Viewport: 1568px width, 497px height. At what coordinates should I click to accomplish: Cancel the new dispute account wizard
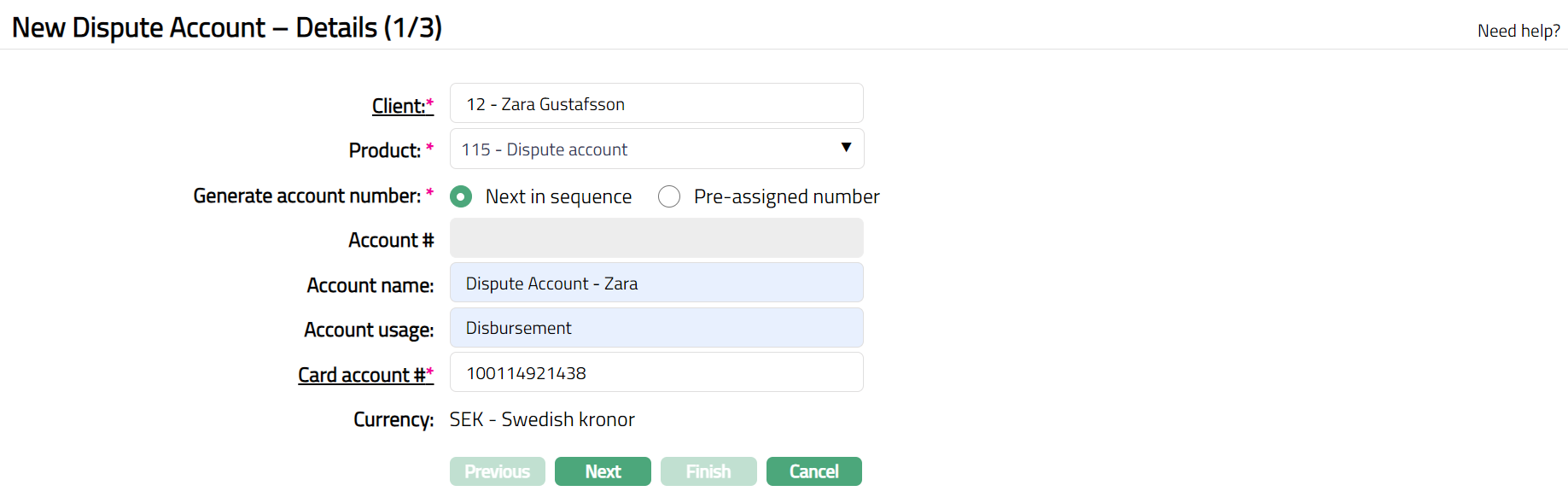coord(813,471)
